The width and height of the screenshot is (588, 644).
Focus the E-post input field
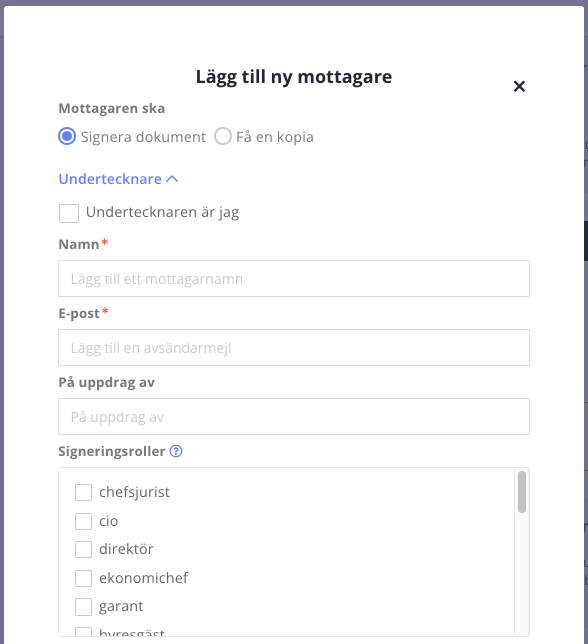[294, 347]
